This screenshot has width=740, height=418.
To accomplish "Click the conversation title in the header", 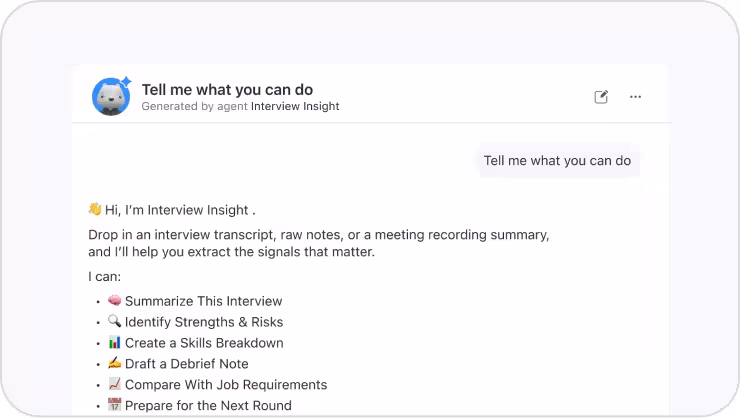I will pyautogui.click(x=227, y=90).
